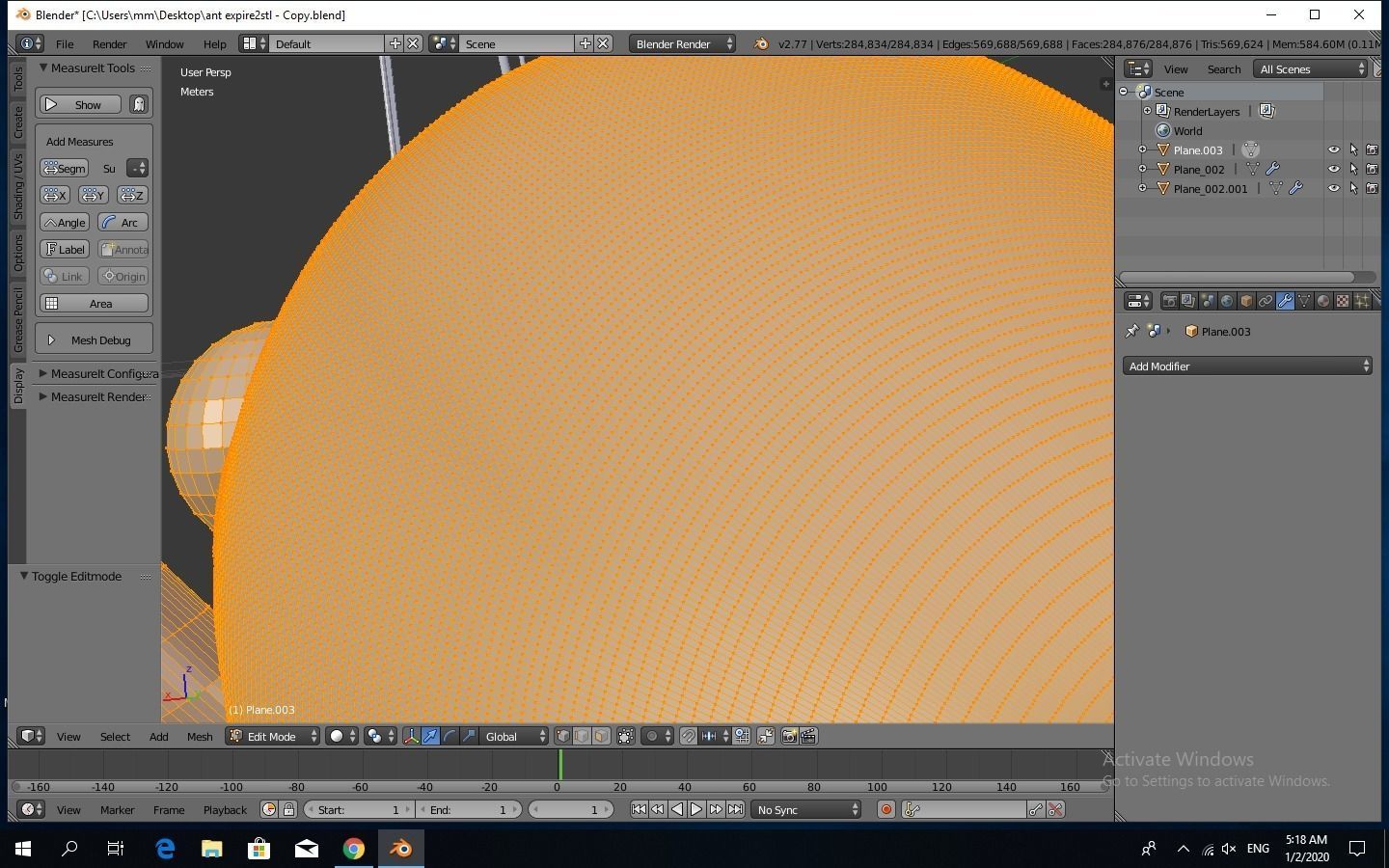Click the mesh data icon on Plane.003 row
The width and height of the screenshot is (1389, 868).
tap(1251, 149)
